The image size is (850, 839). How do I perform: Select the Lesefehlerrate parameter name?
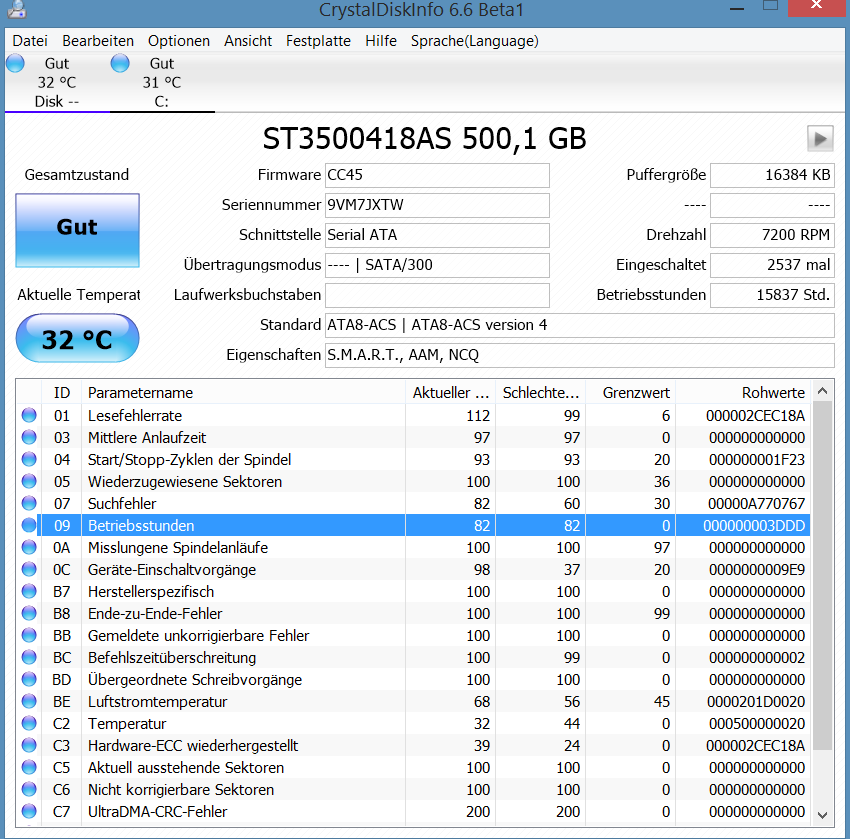click(x=135, y=416)
